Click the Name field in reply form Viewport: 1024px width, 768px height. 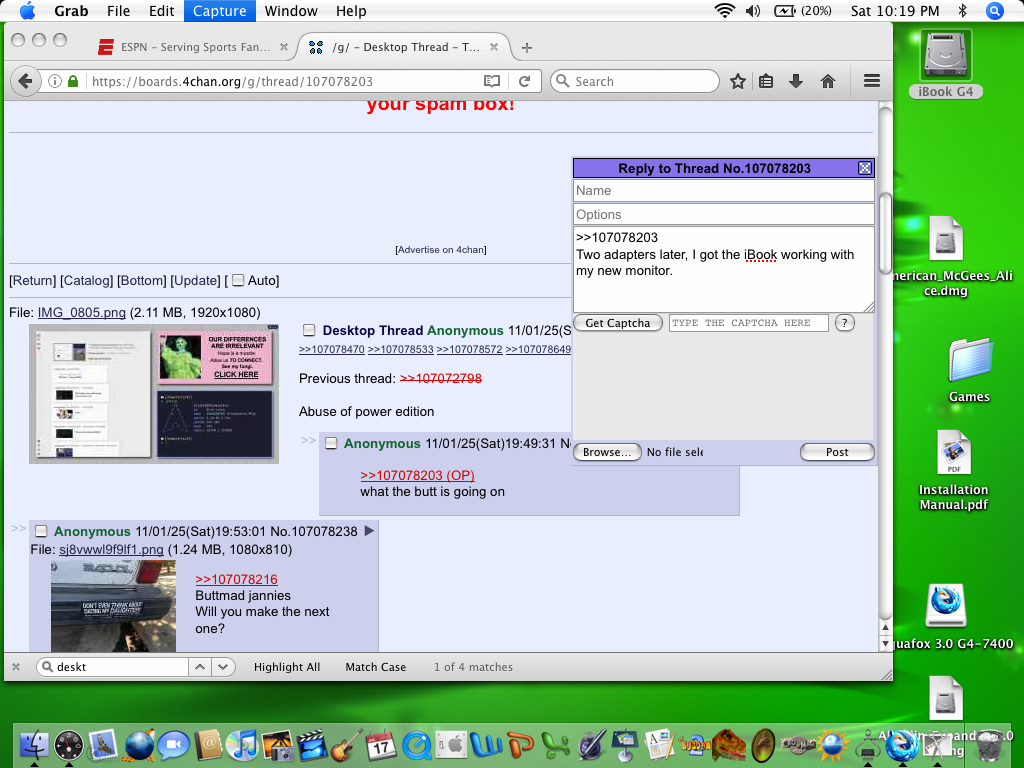724,191
